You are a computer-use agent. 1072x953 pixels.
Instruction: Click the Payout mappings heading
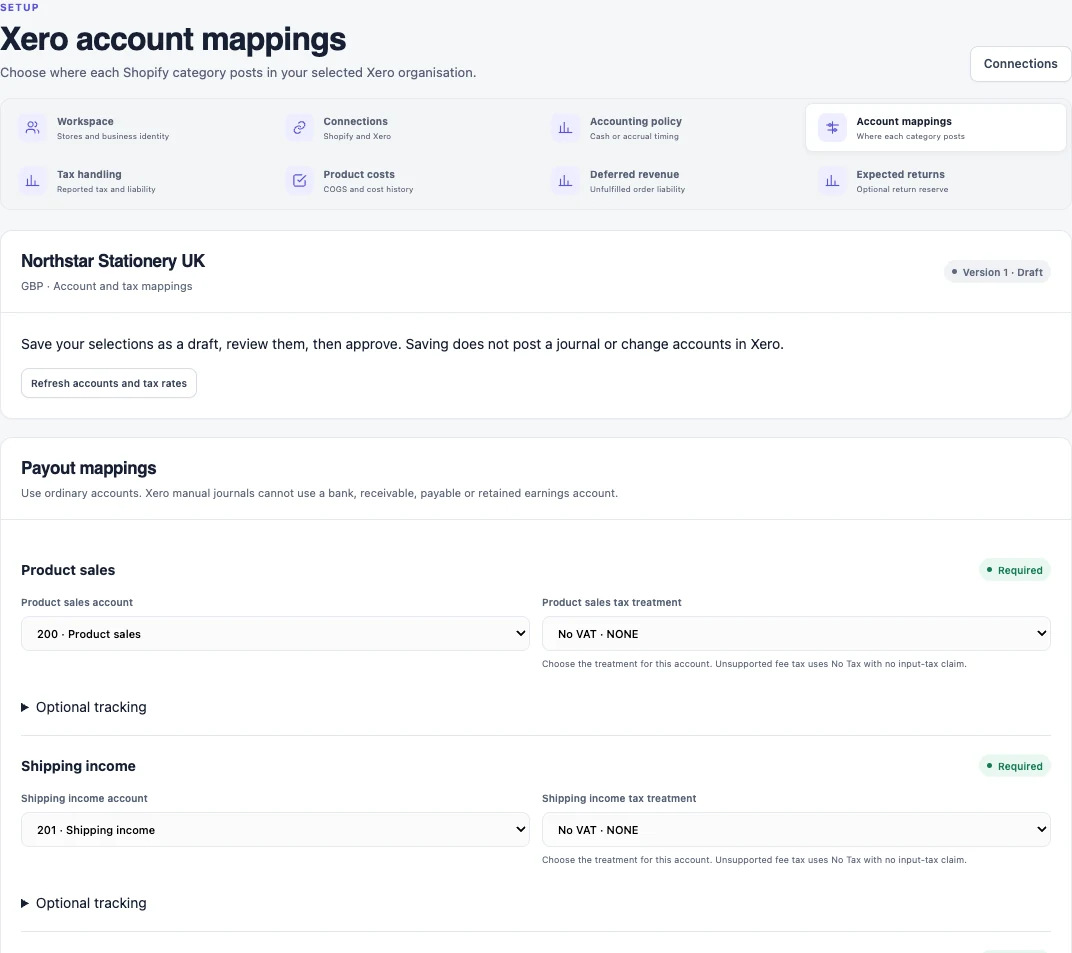click(x=89, y=468)
